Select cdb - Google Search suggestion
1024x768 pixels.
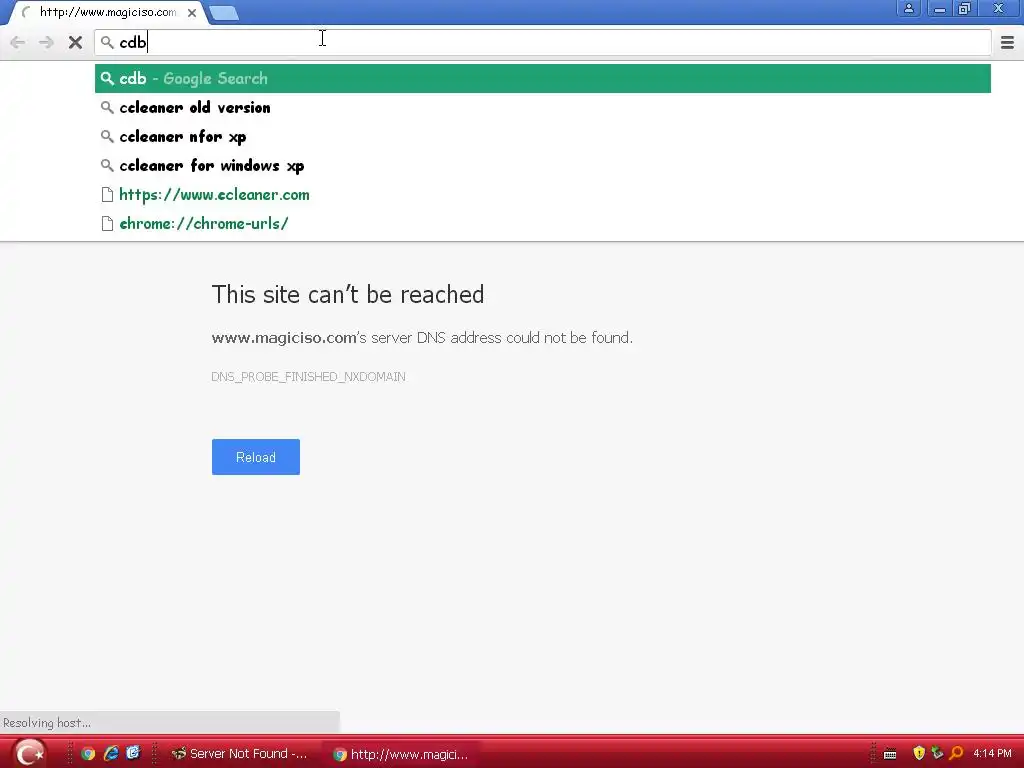[543, 78]
